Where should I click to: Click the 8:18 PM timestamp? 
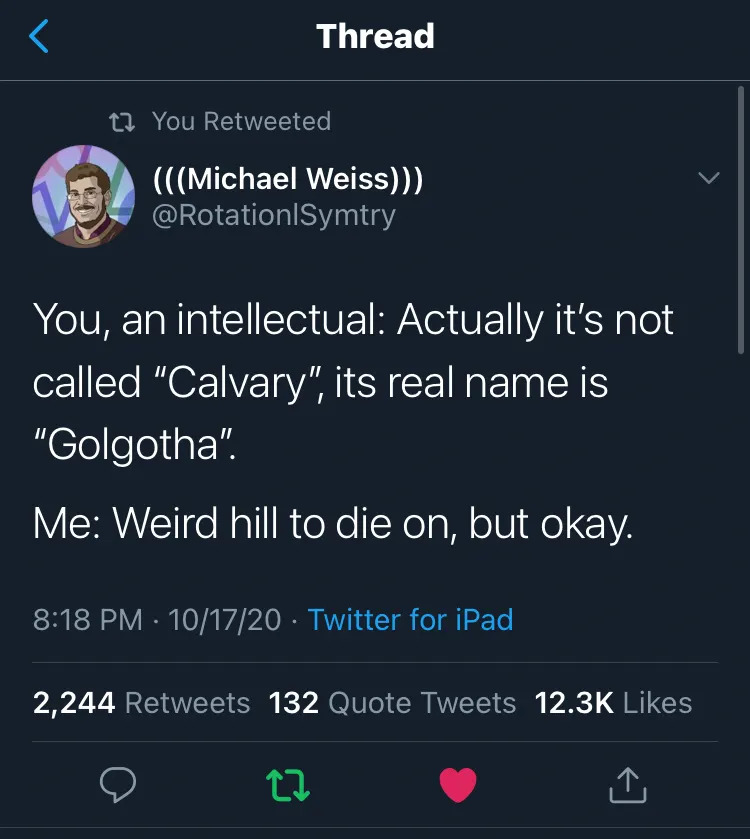point(88,619)
